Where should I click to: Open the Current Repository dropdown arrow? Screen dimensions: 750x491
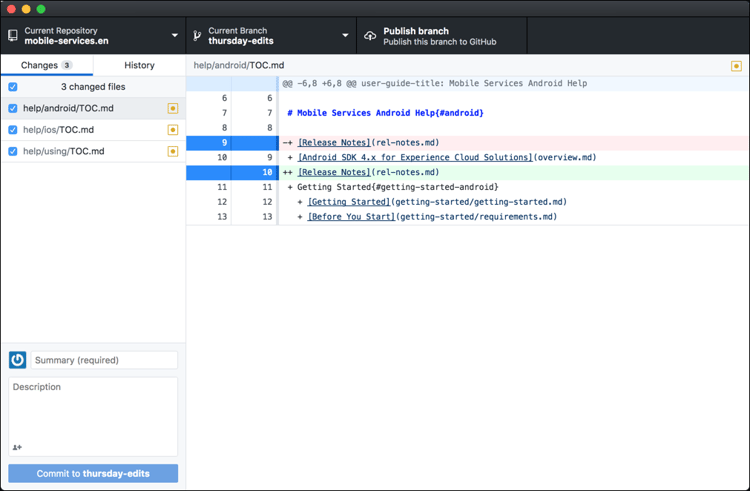tap(175, 35)
